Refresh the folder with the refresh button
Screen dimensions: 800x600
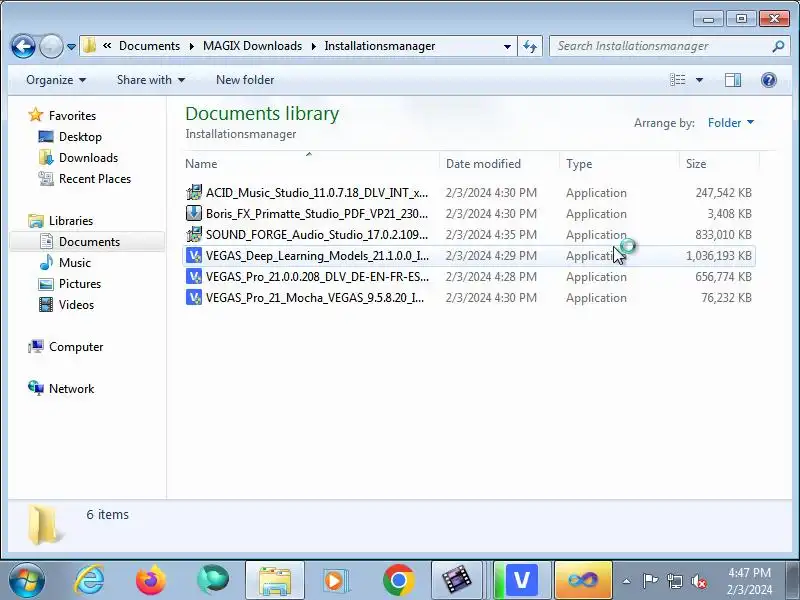530,46
